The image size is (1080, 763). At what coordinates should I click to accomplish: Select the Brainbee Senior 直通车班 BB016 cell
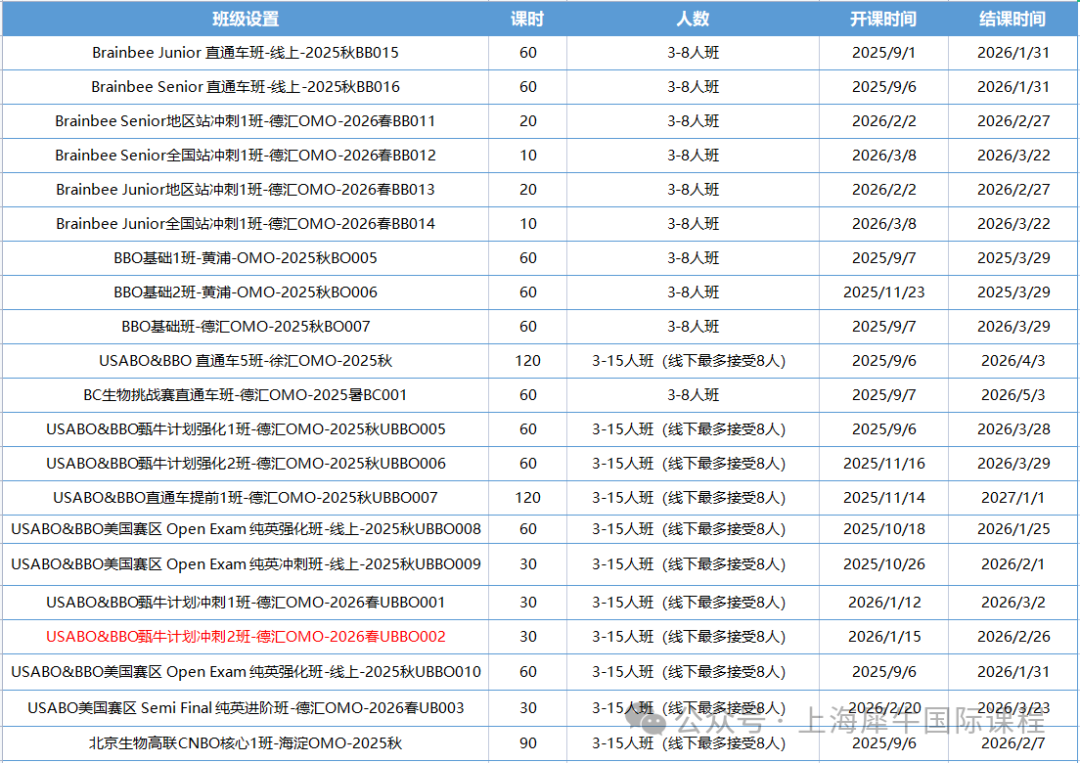click(245, 87)
